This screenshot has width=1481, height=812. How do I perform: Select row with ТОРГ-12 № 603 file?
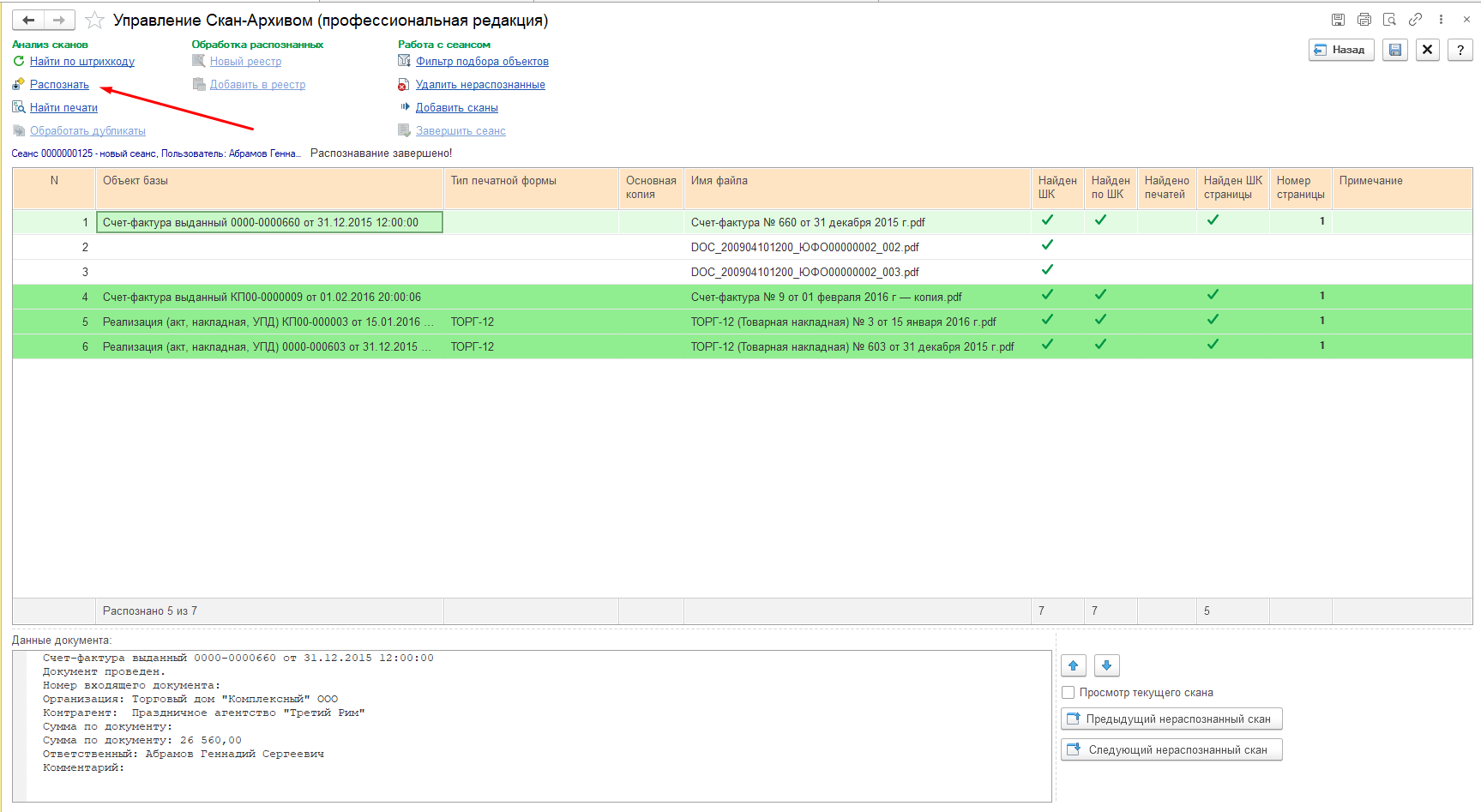852,347
